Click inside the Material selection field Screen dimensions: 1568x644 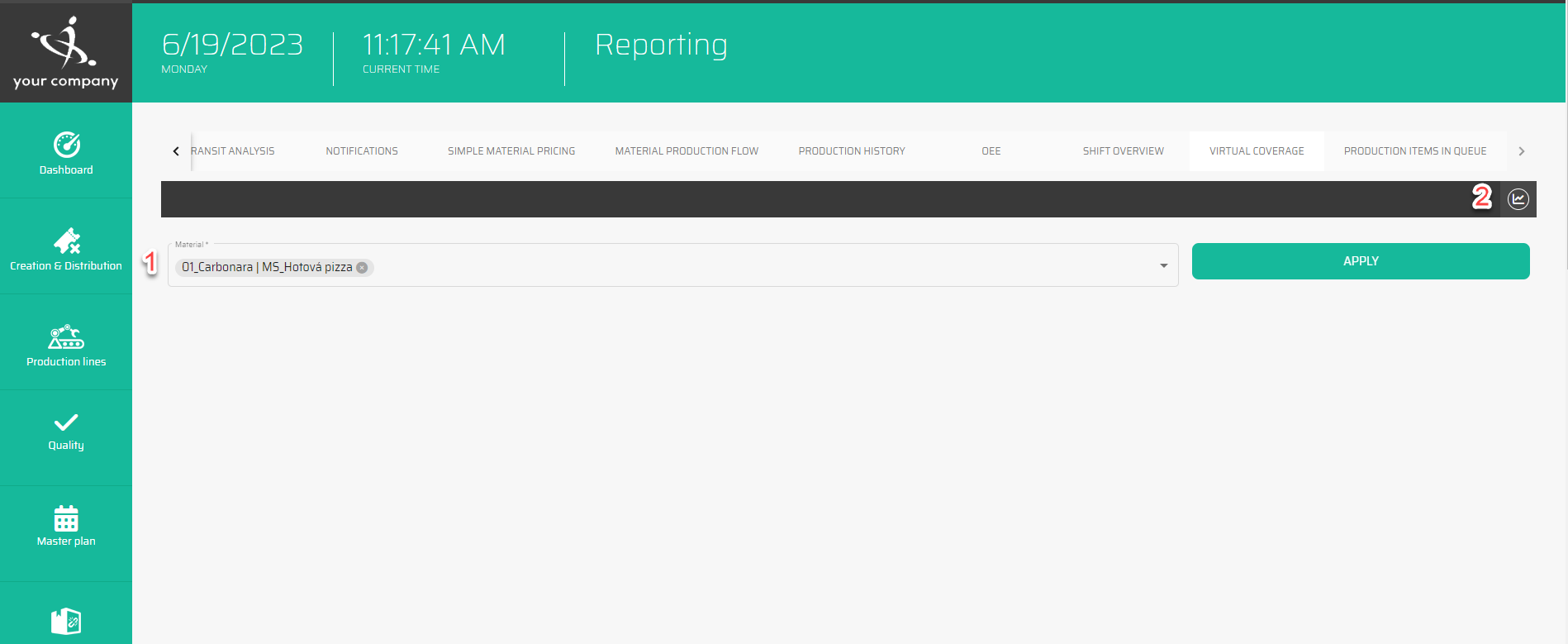point(744,267)
